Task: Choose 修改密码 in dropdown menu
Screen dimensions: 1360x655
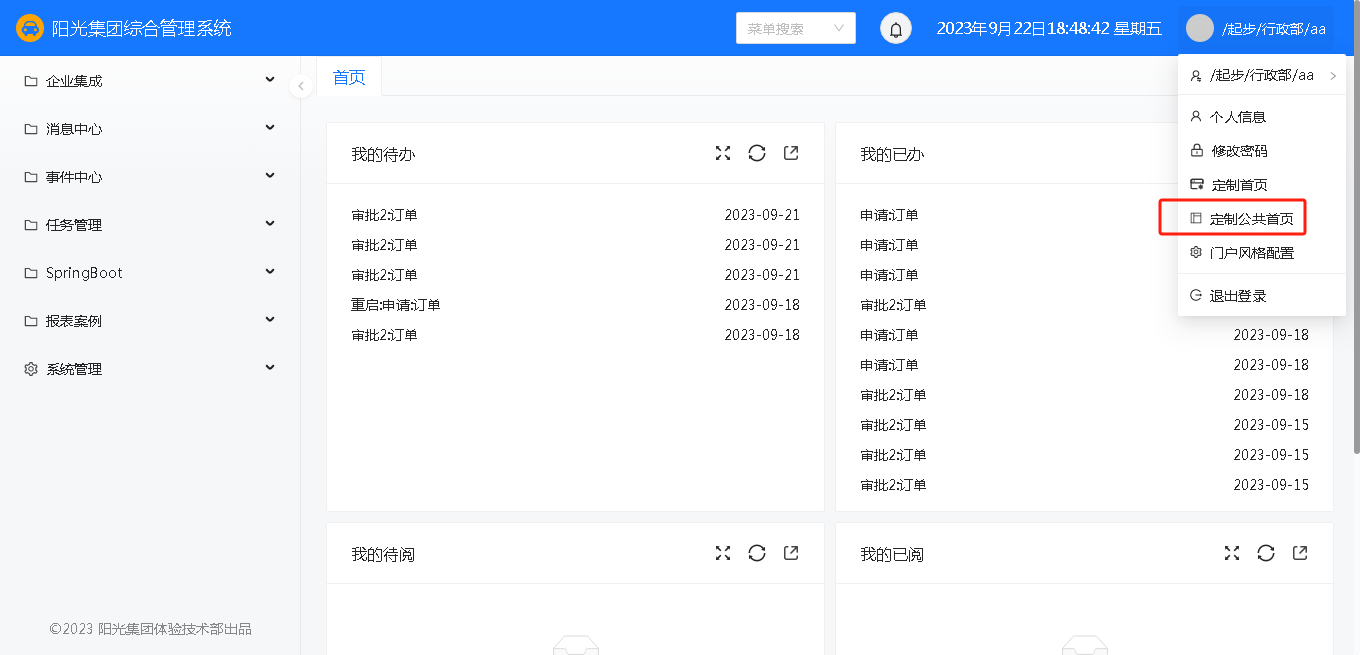Action: pos(1239,151)
